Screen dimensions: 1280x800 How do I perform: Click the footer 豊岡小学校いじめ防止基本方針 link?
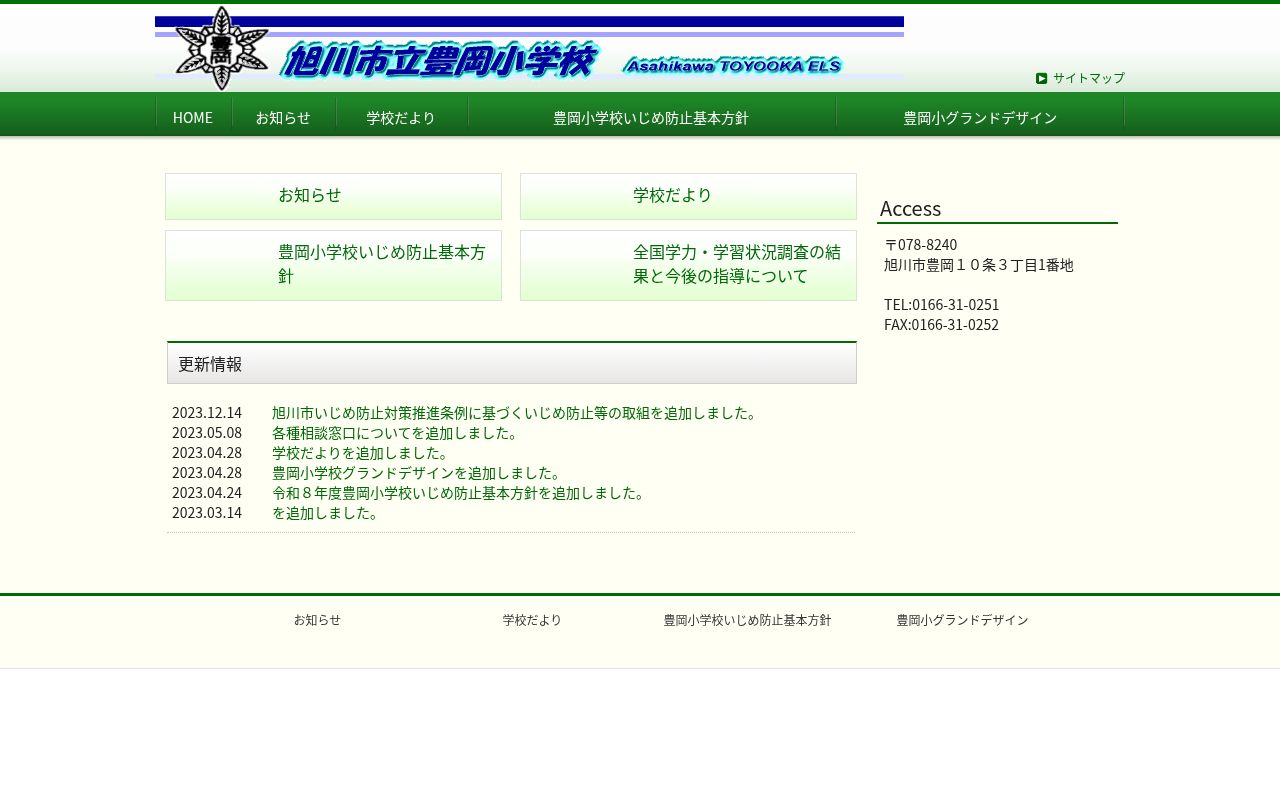[747, 620]
